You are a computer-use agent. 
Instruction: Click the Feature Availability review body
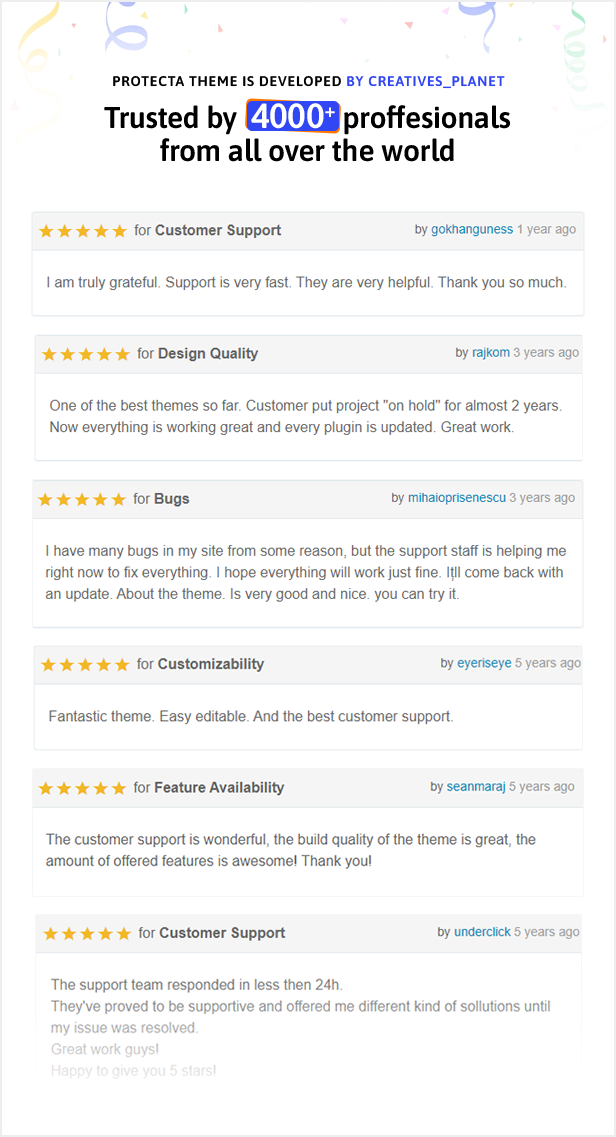(x=291, y=850)
